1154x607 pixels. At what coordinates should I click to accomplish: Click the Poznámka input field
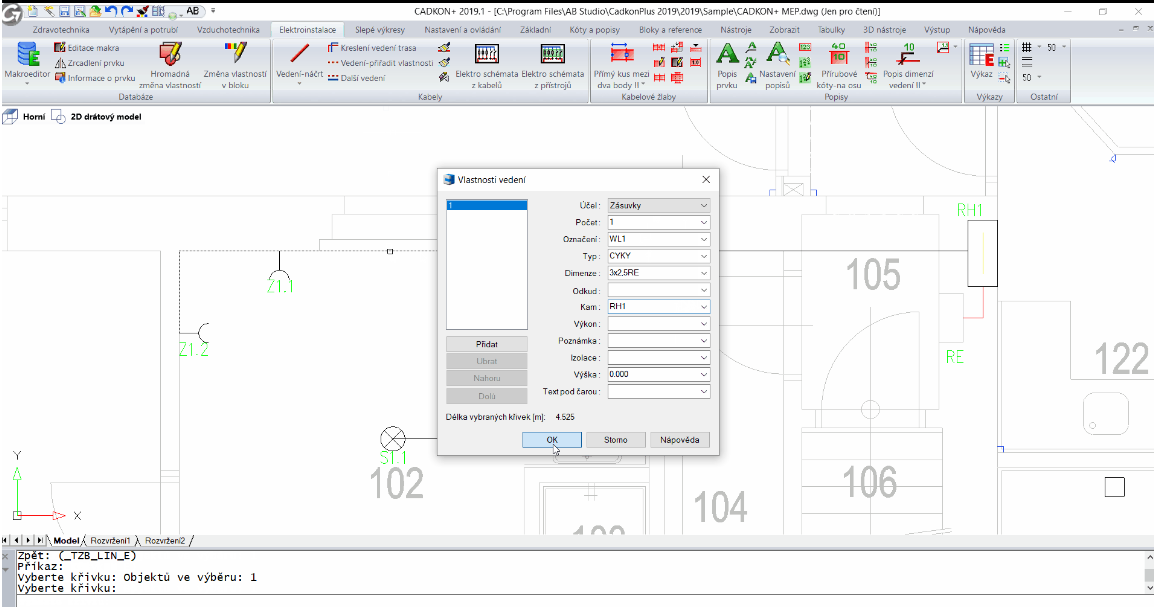pos(658,341)
